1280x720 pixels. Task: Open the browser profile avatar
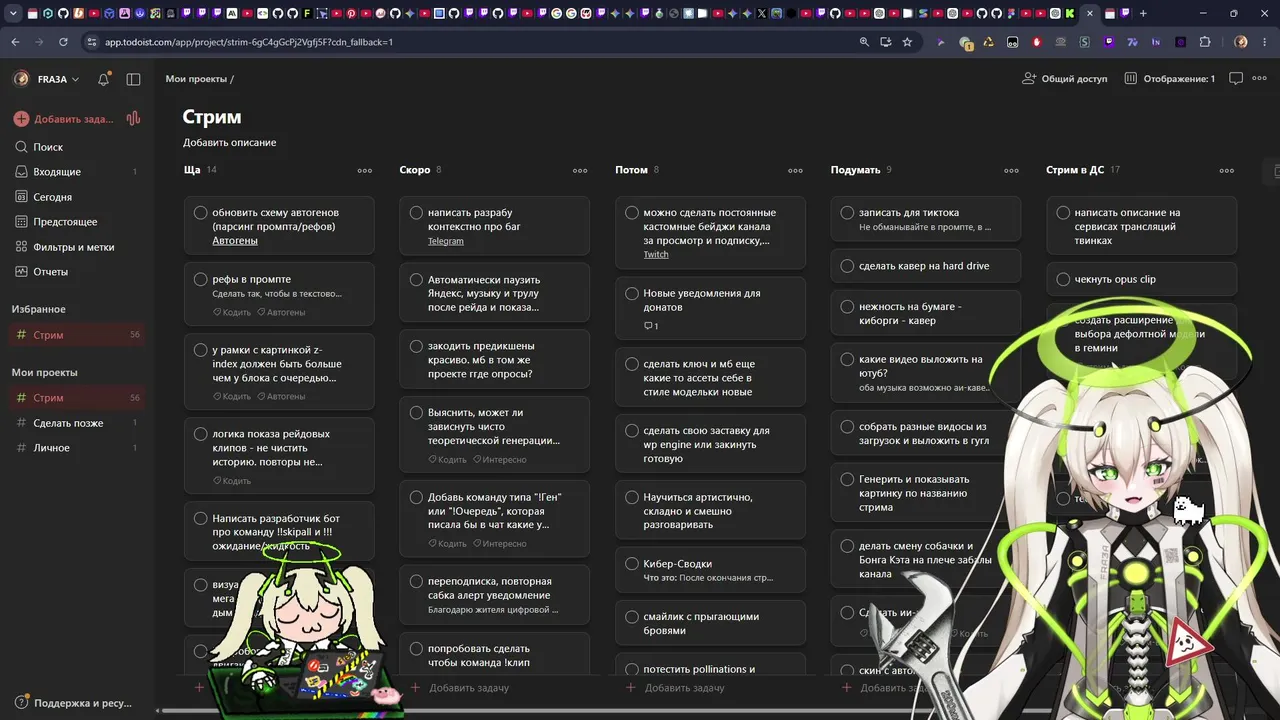1241,42
